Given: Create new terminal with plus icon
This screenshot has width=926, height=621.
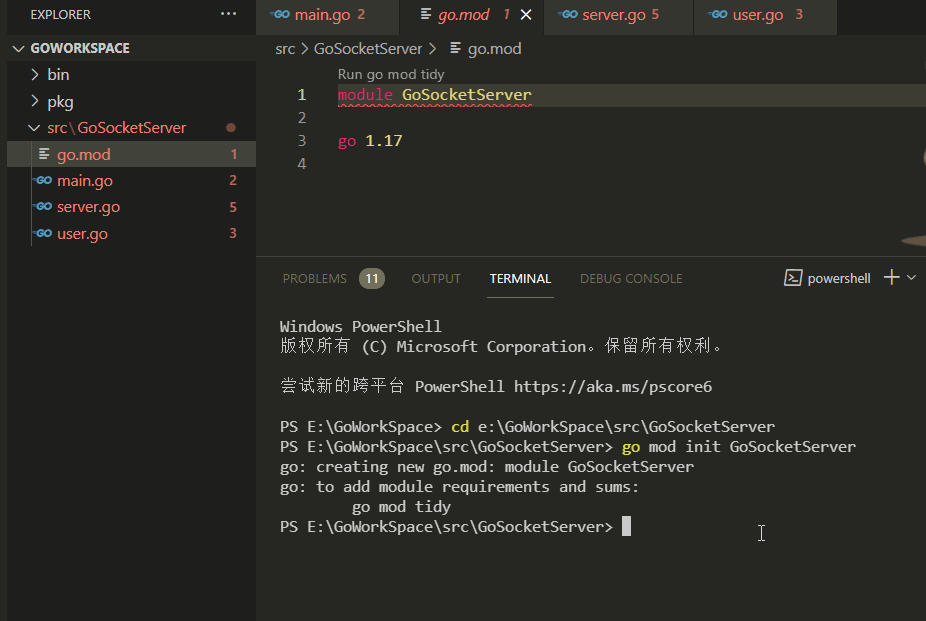Looking at the screenshot, I should tap(891, 277).
